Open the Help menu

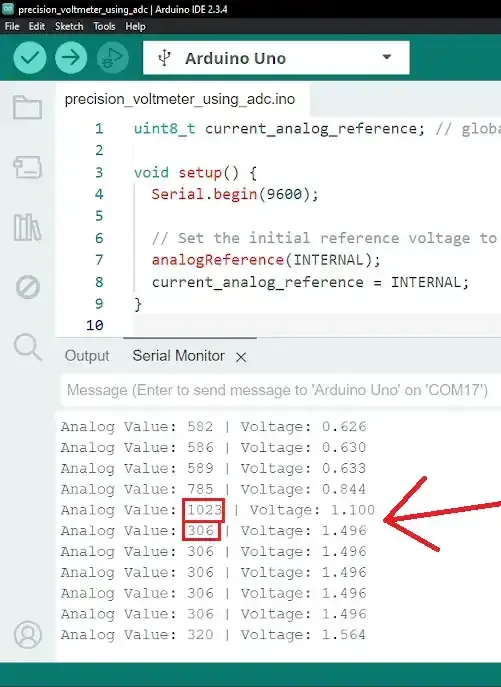tap(135, 26)
